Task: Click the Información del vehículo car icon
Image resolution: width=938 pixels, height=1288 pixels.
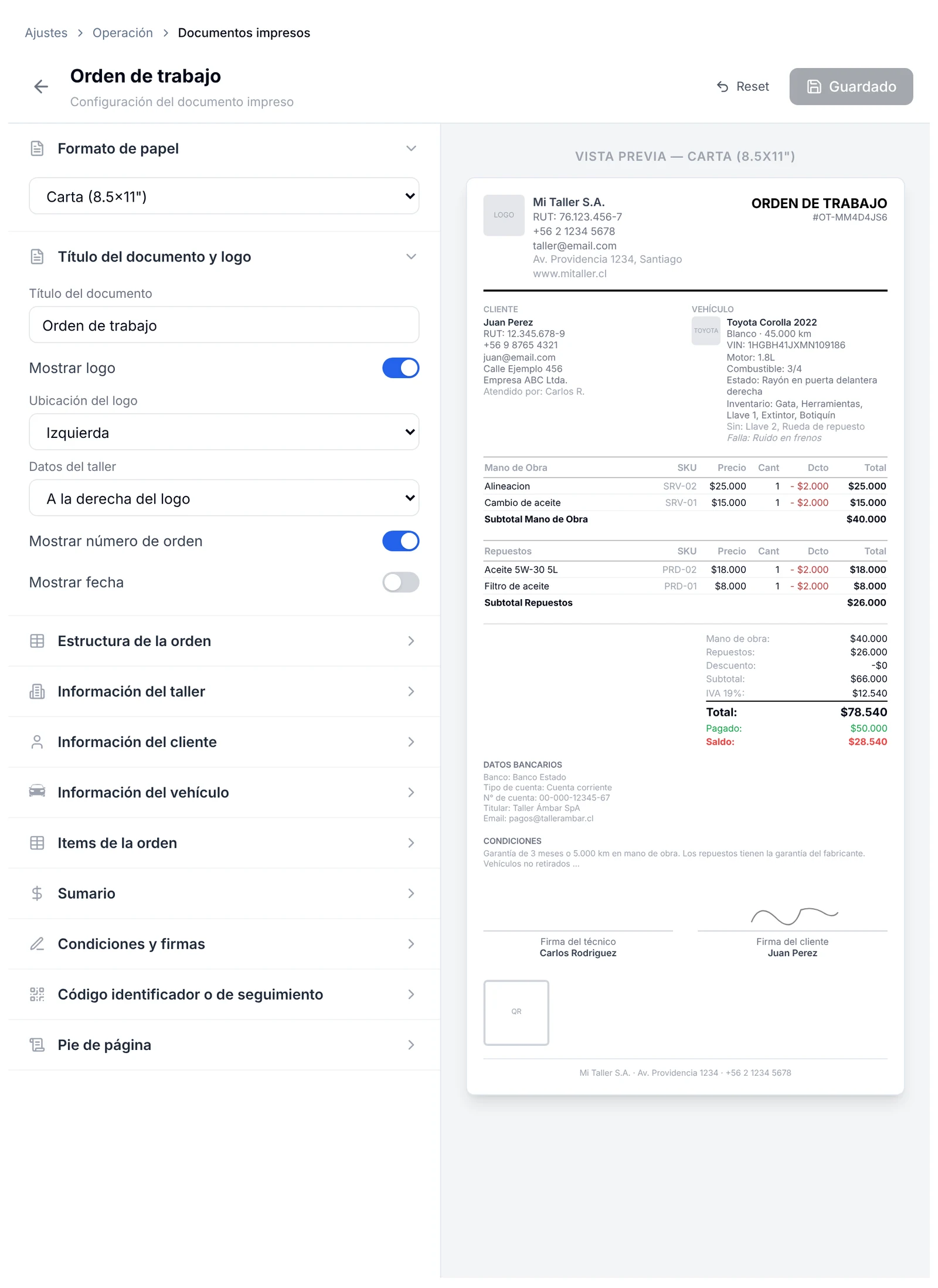Action: (37, 791)
